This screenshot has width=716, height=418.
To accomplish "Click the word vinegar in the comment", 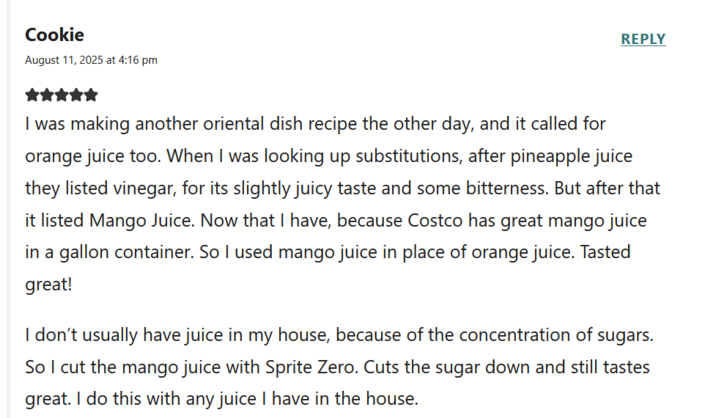I will pos(144,188).
